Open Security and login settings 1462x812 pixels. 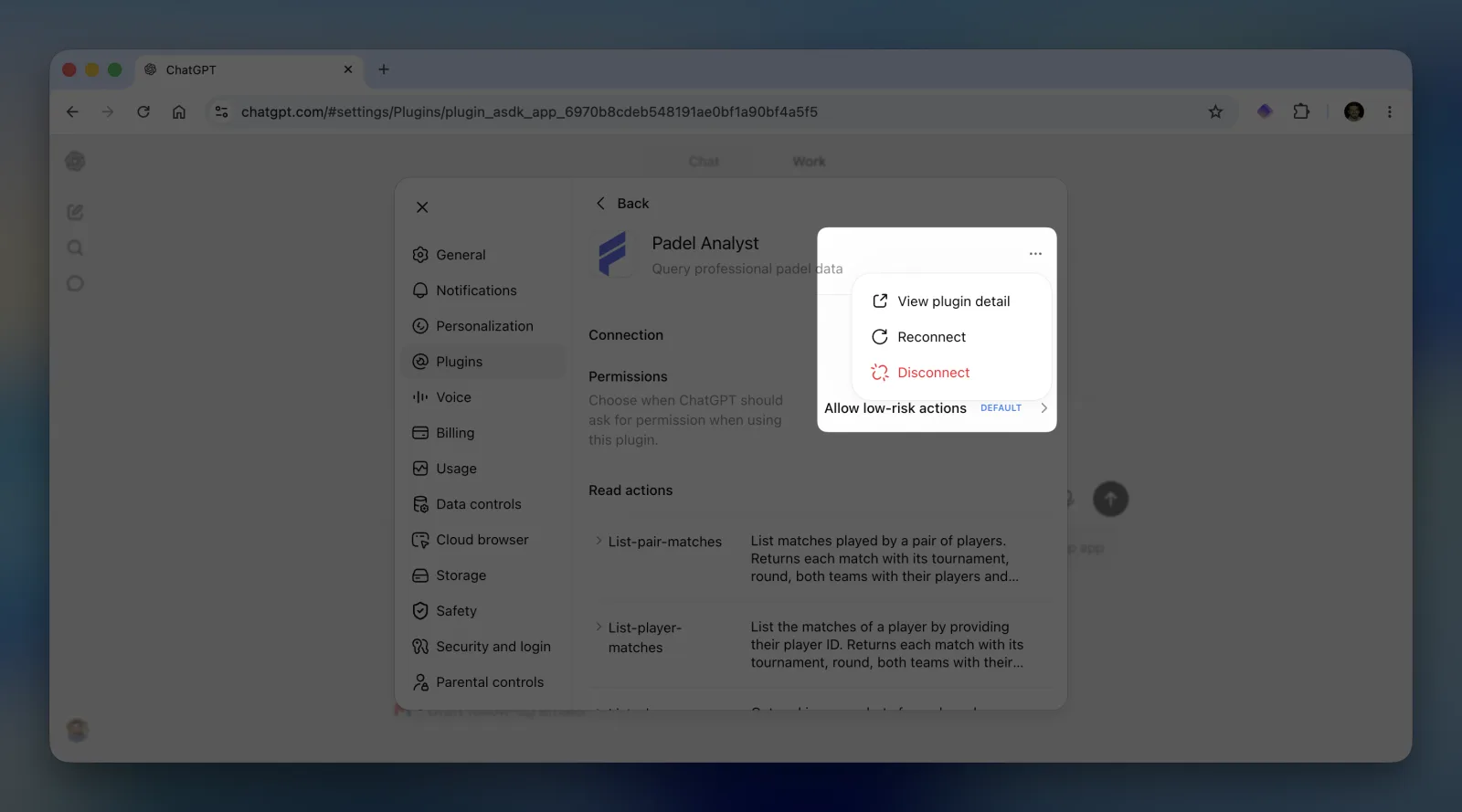(483, 647)
